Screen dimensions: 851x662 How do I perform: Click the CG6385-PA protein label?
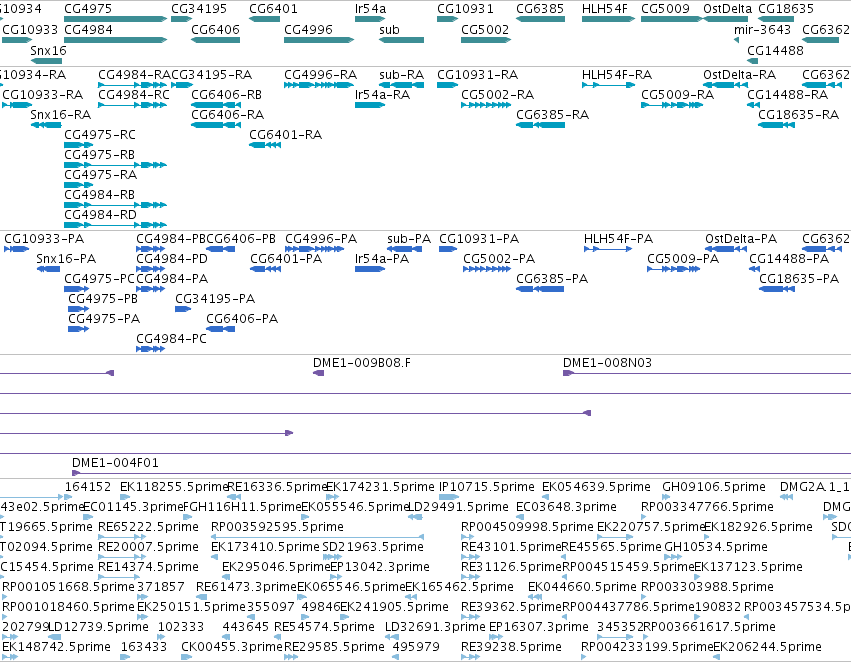tap(552, 278)
